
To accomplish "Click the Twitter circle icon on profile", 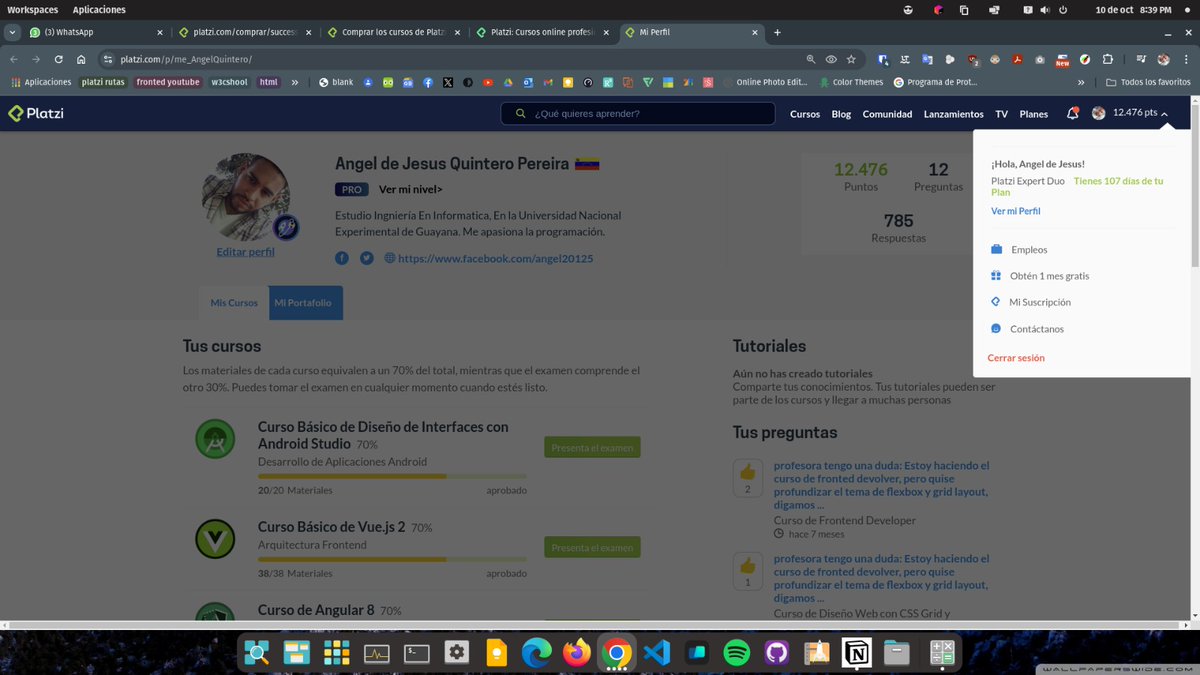I will click(x=367, y=258).
